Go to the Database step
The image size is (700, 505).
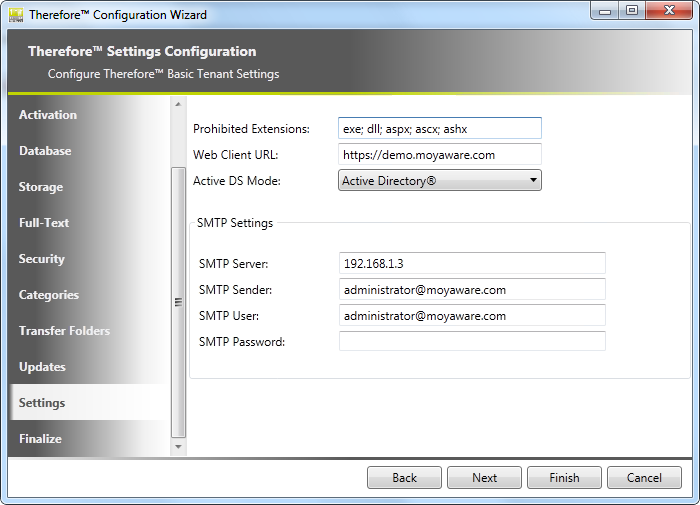(45, 151)
